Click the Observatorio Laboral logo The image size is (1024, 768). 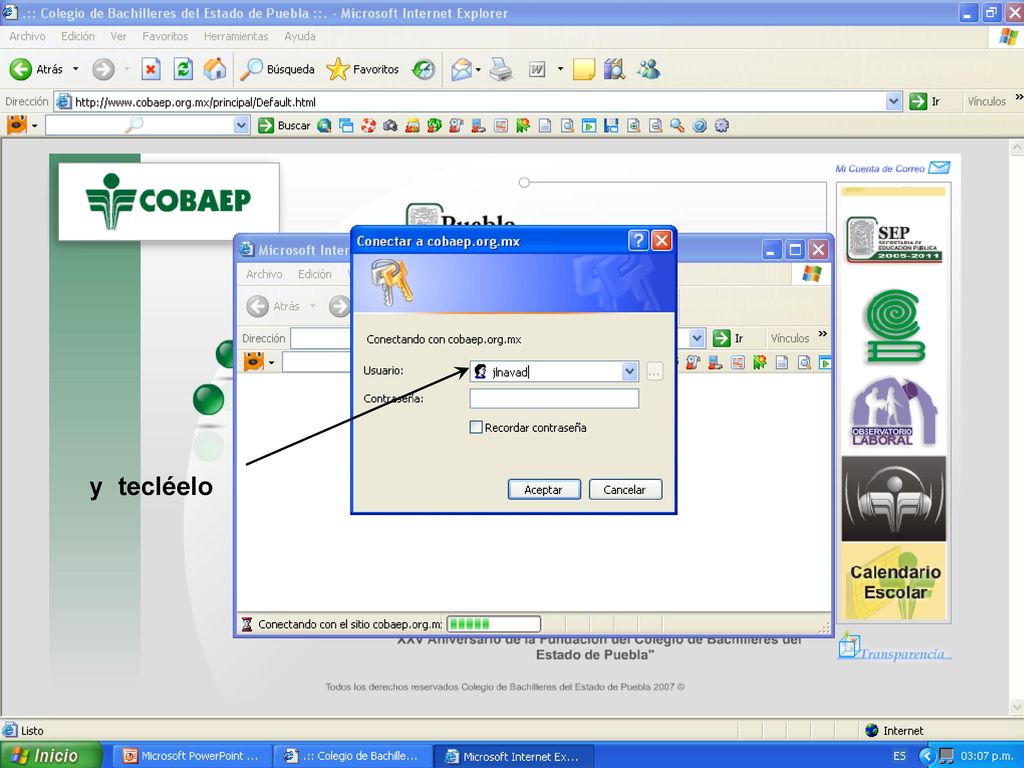tap(893, 413)
